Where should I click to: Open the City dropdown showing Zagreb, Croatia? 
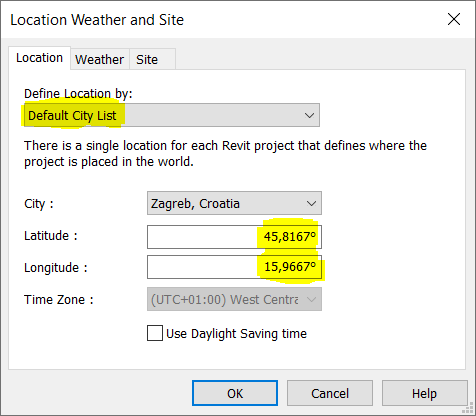(x=234, y=203)
